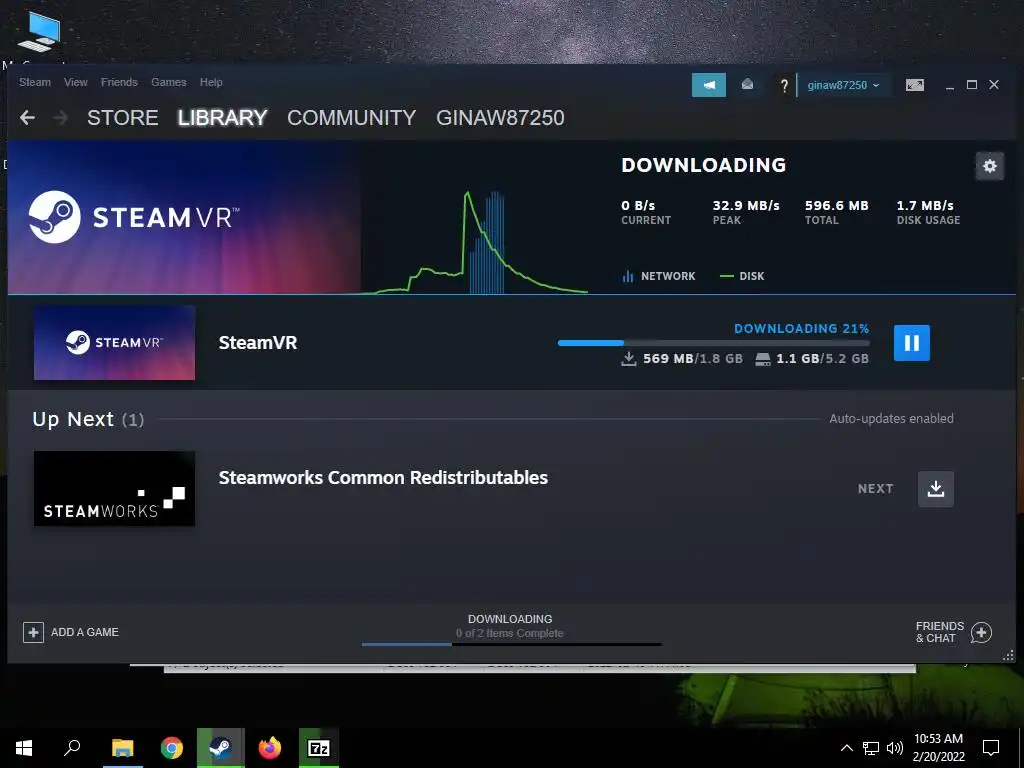This screenshot has height=768, width=1024.
Task: Click Steamworks Common Redistributables title
Action: (383, 477)
